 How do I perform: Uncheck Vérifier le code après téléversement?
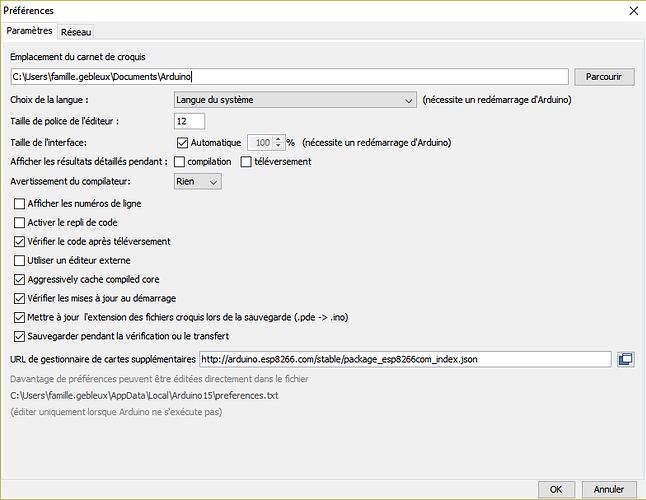point(20,242)
